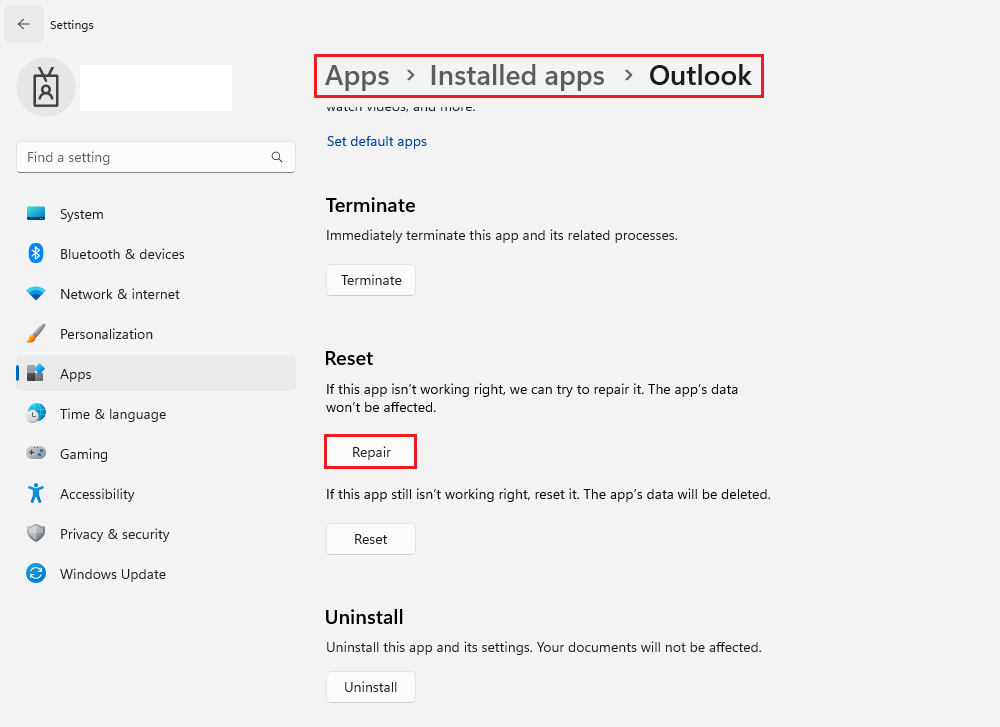Repair the Outlook app

[x=371, y=452]
